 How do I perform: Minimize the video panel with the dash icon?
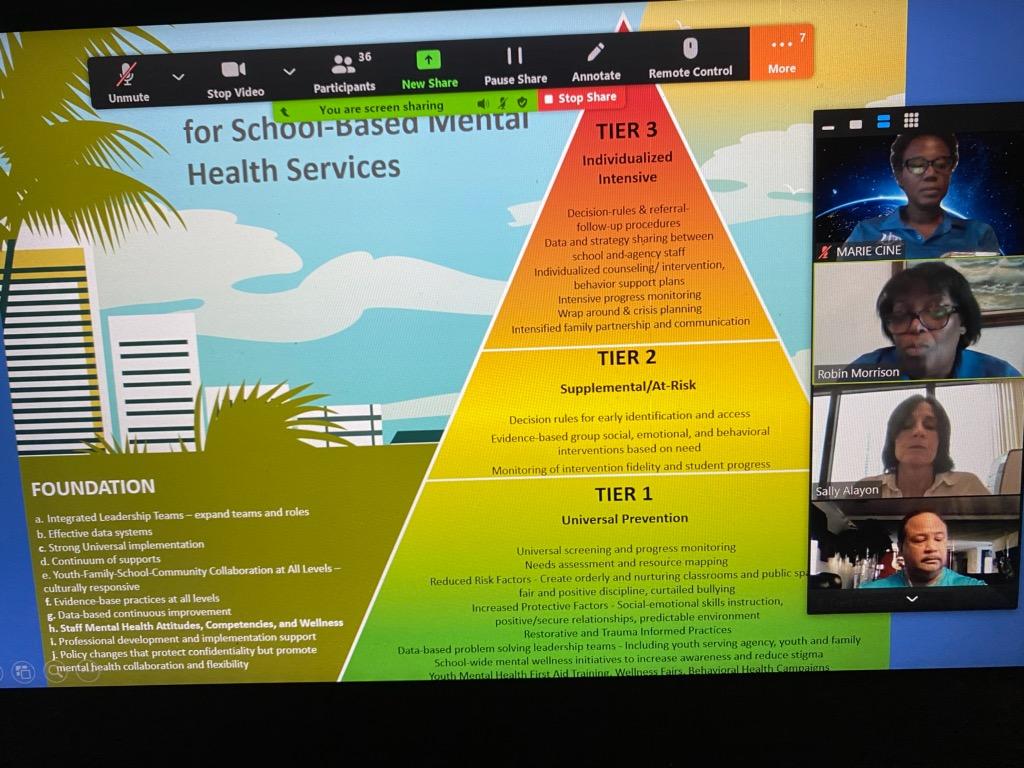click(x=828, y=127)
